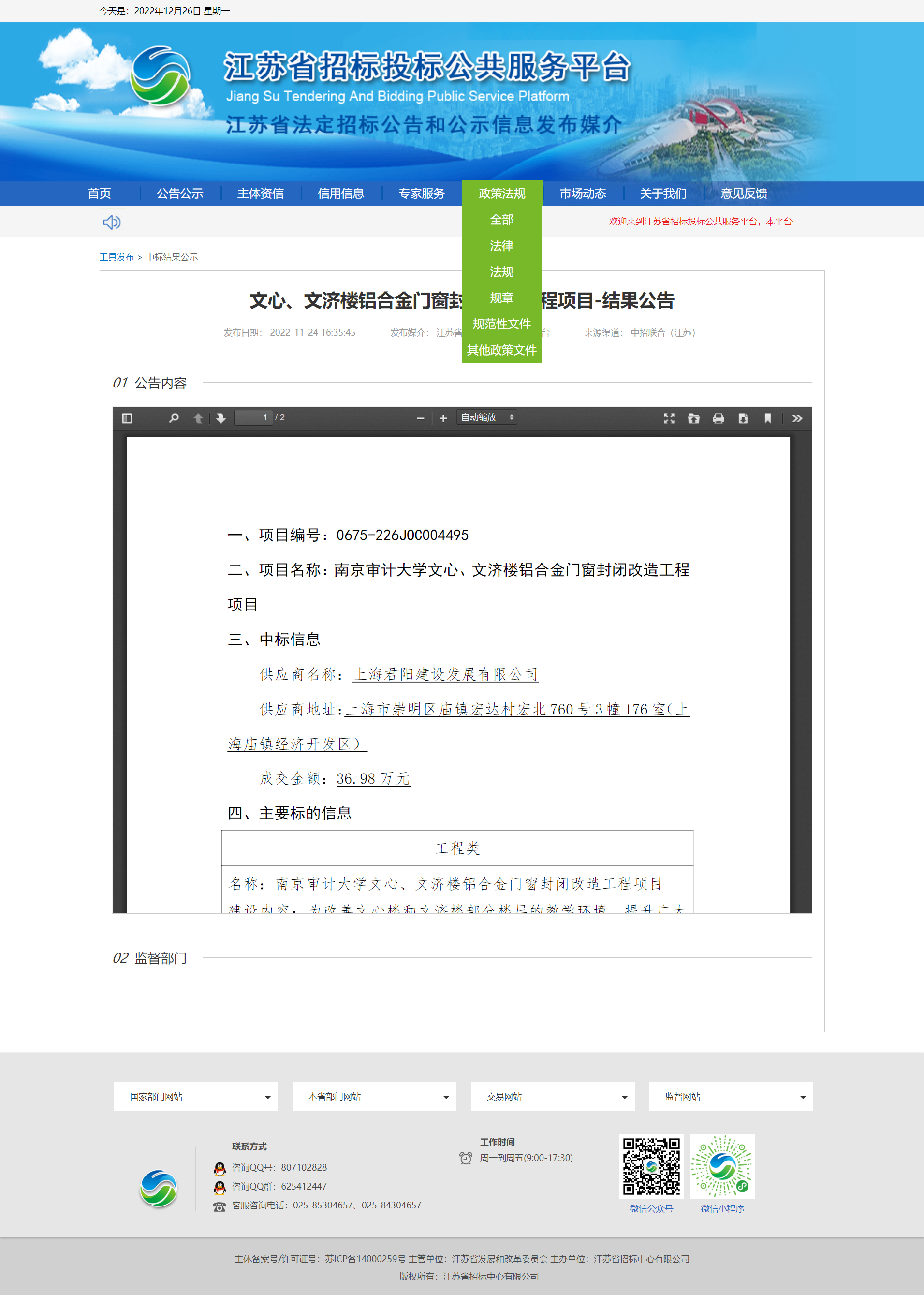Open the 市场动态 nav item

583,194
